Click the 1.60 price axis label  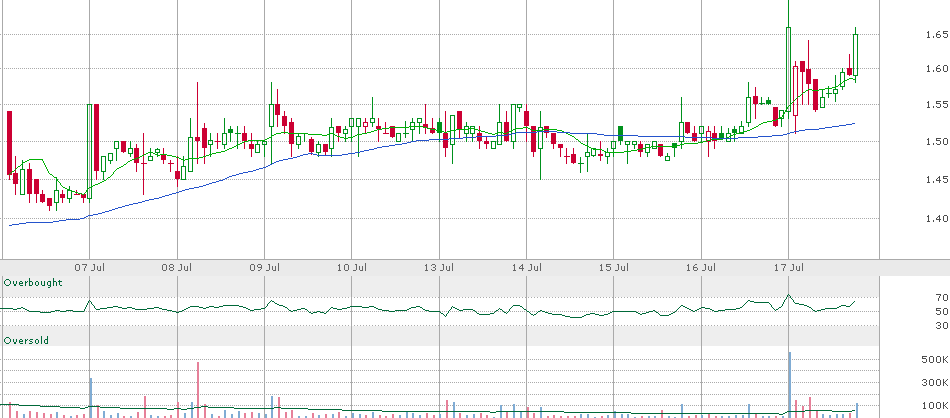(x=937, y=68)
